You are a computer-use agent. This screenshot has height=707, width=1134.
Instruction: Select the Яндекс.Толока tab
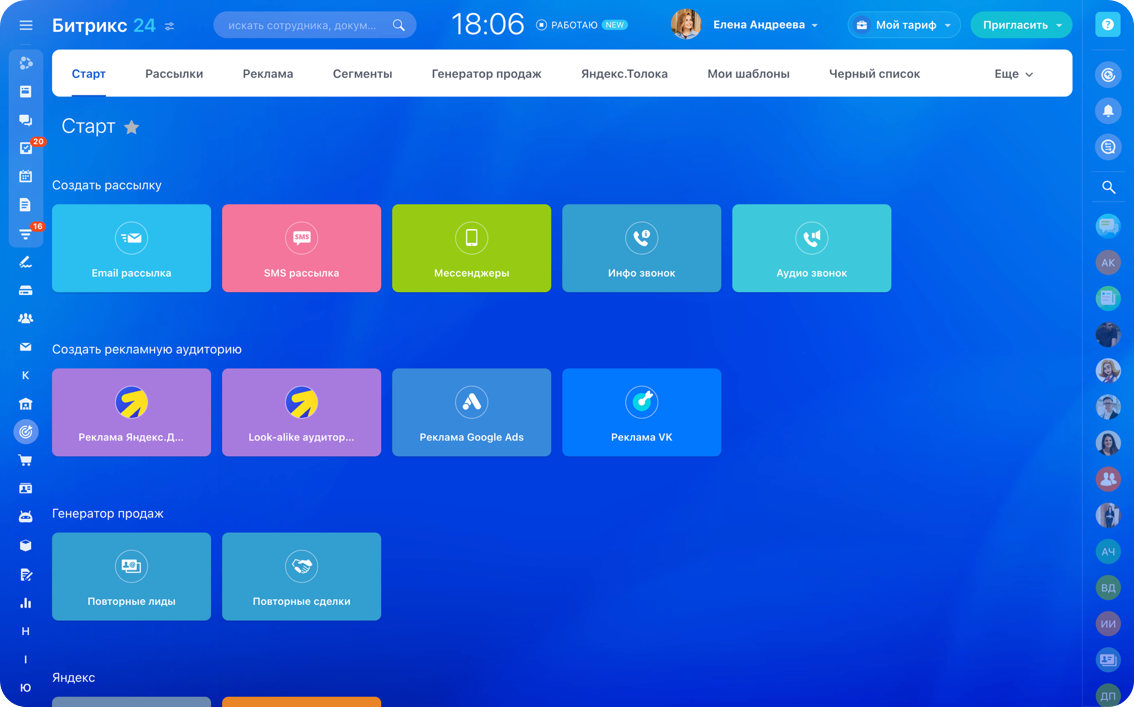624,74
